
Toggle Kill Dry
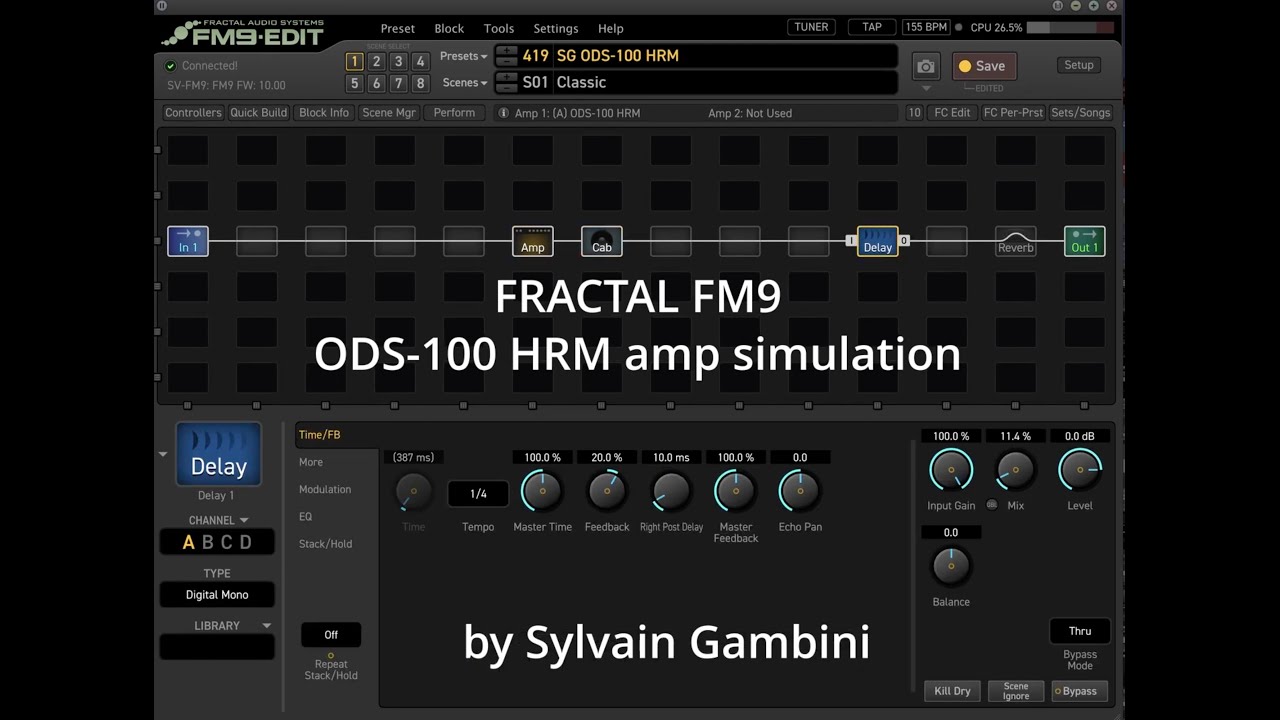point(952,691)
